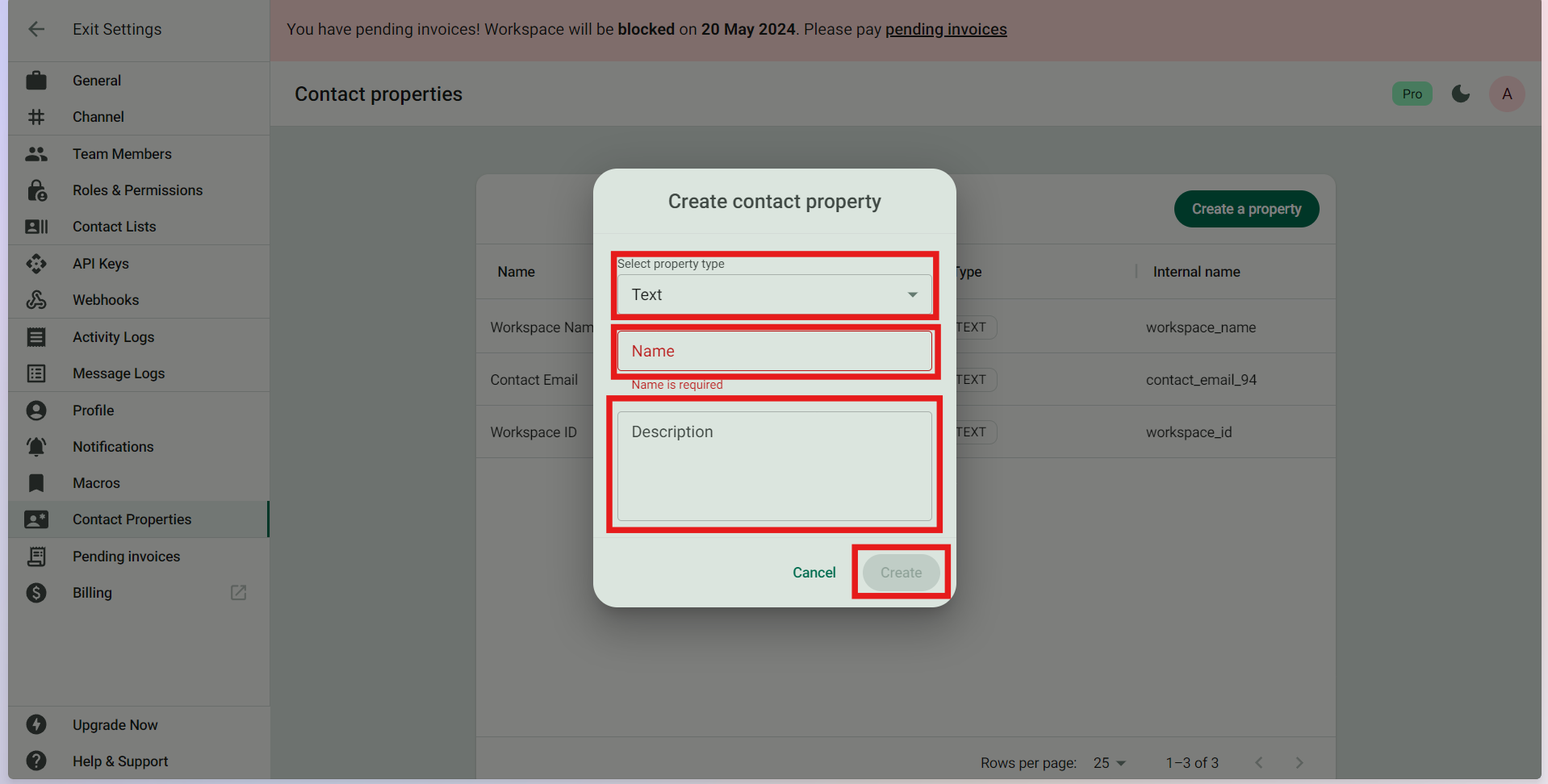Click the Billing external link icon

(x=238, y=593)
